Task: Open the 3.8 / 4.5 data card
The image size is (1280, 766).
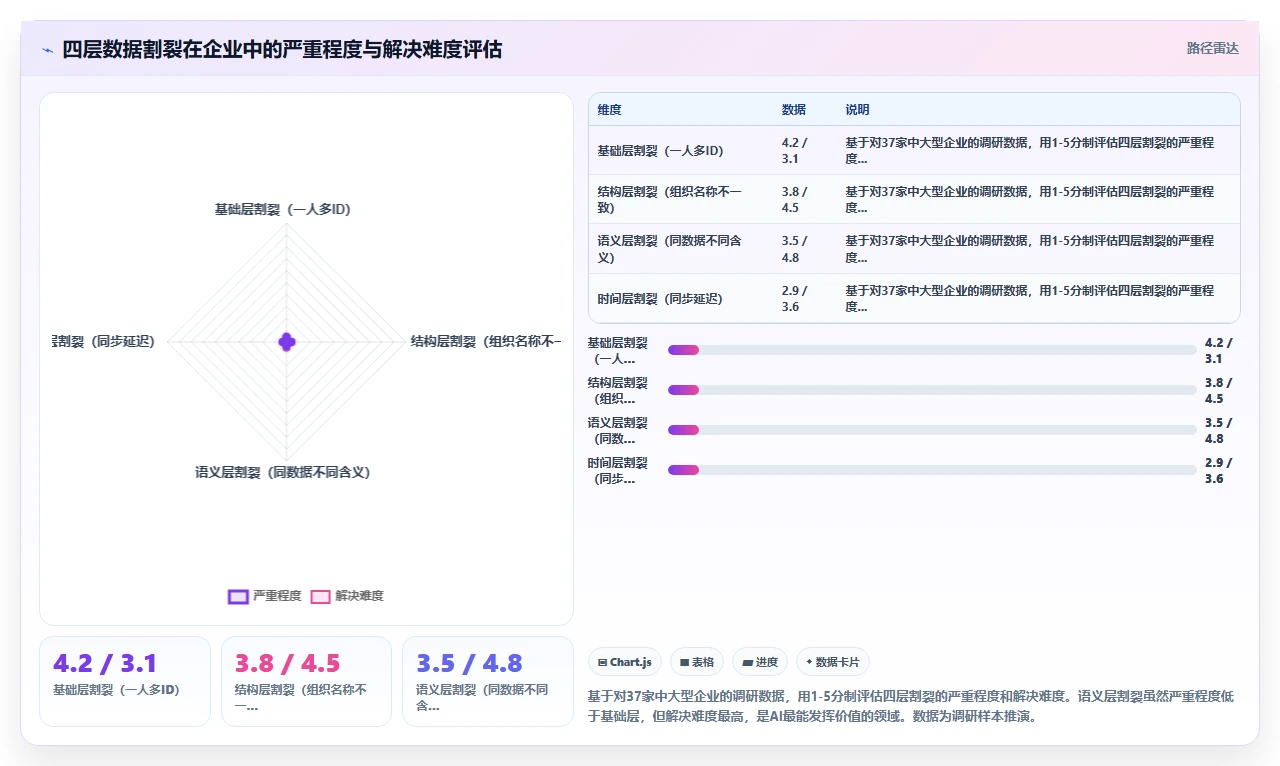Action: 306,681
